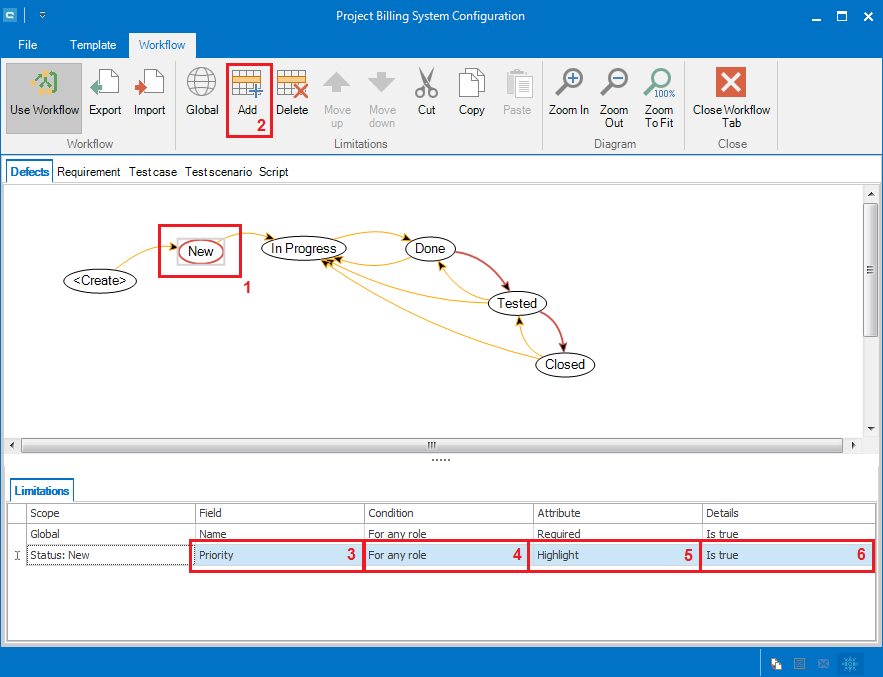Viewport: 883px width, 677px height.
Task: Open the File menu
Action: click(28, 45)
